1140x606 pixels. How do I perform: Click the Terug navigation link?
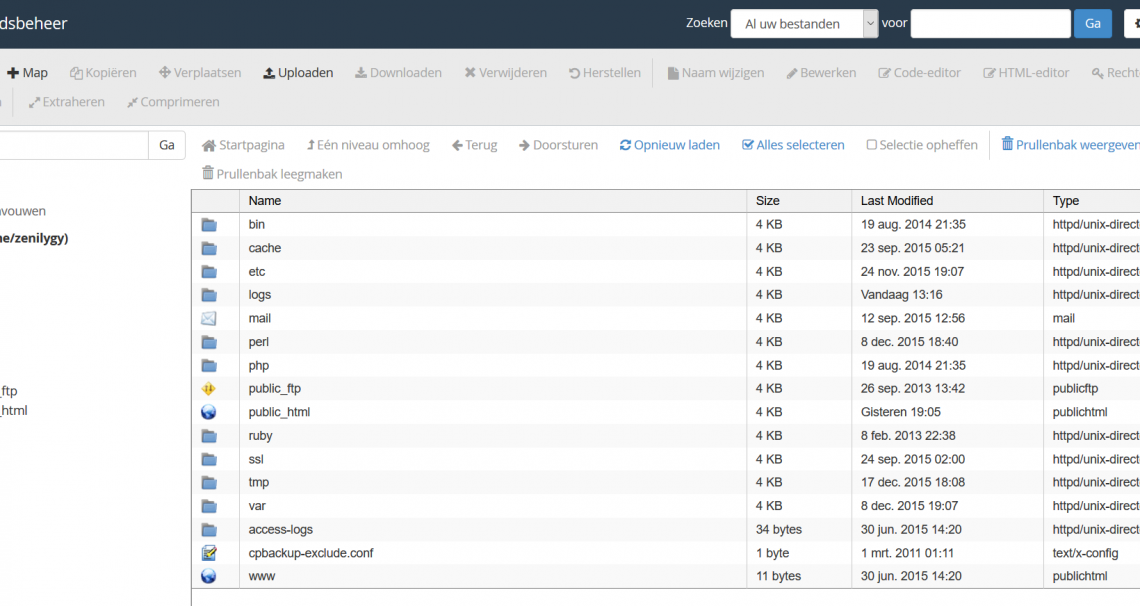[475, 145]
